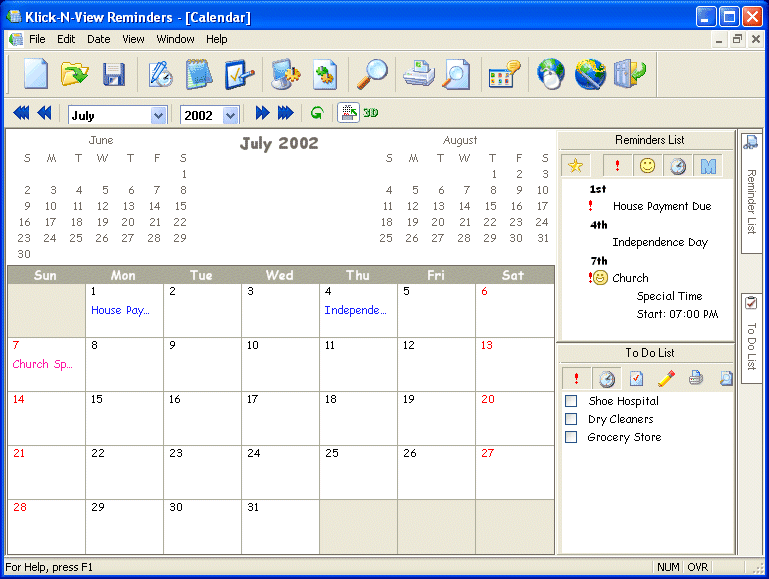
Task: Check the Shoe Hospital checkbox
Action: [571, 401]
